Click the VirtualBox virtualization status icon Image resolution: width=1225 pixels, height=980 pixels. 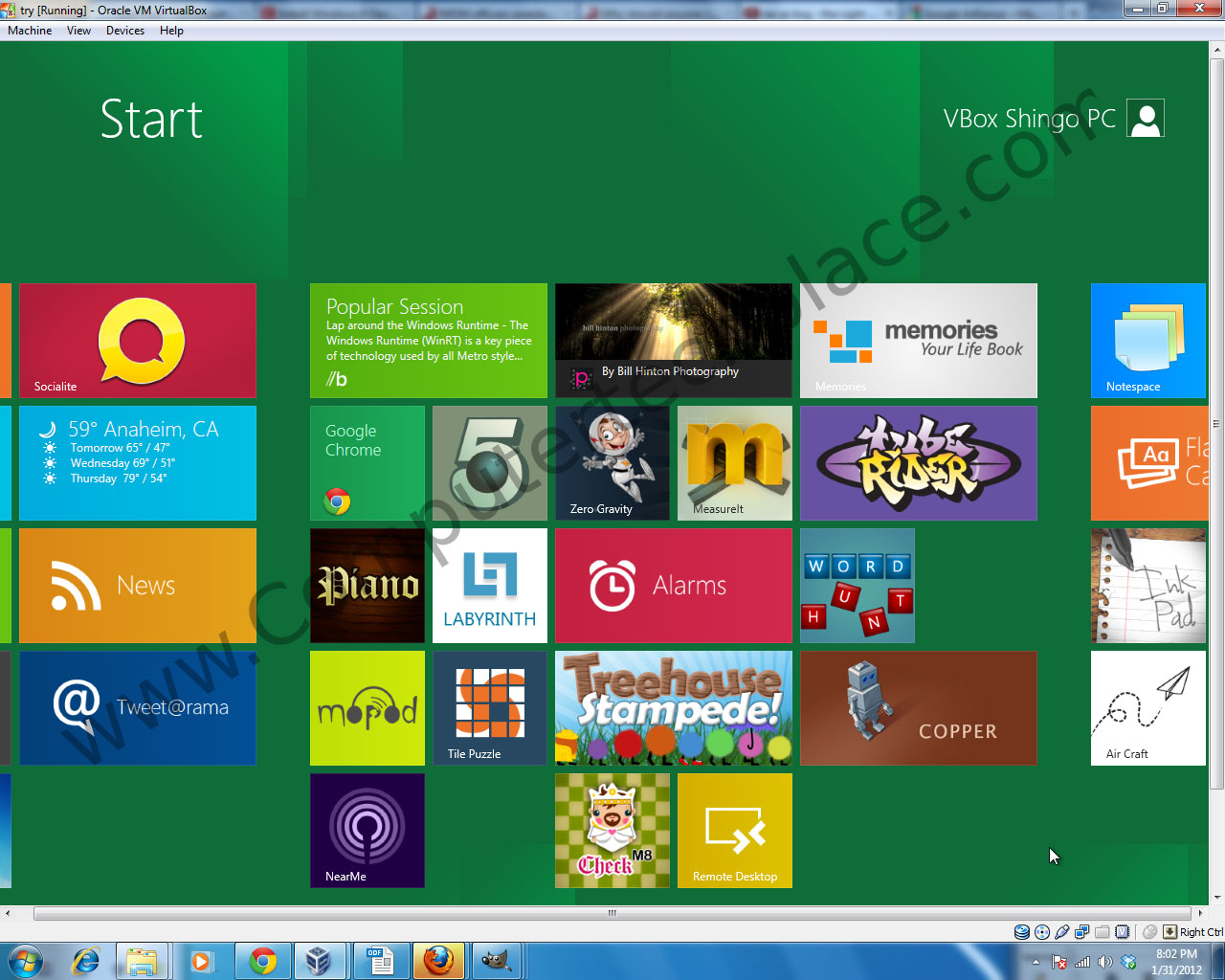pos(1123,932)
